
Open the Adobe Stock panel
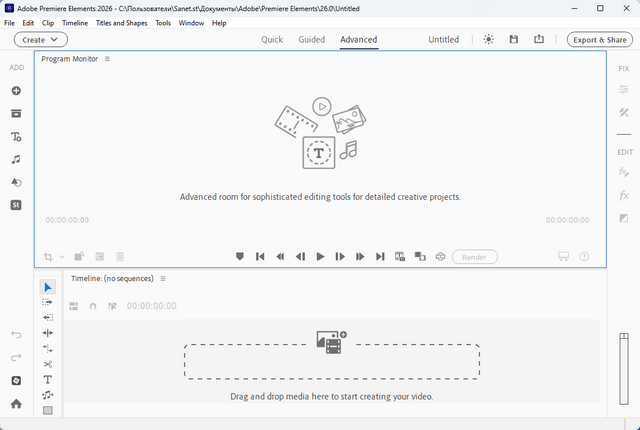16,205
